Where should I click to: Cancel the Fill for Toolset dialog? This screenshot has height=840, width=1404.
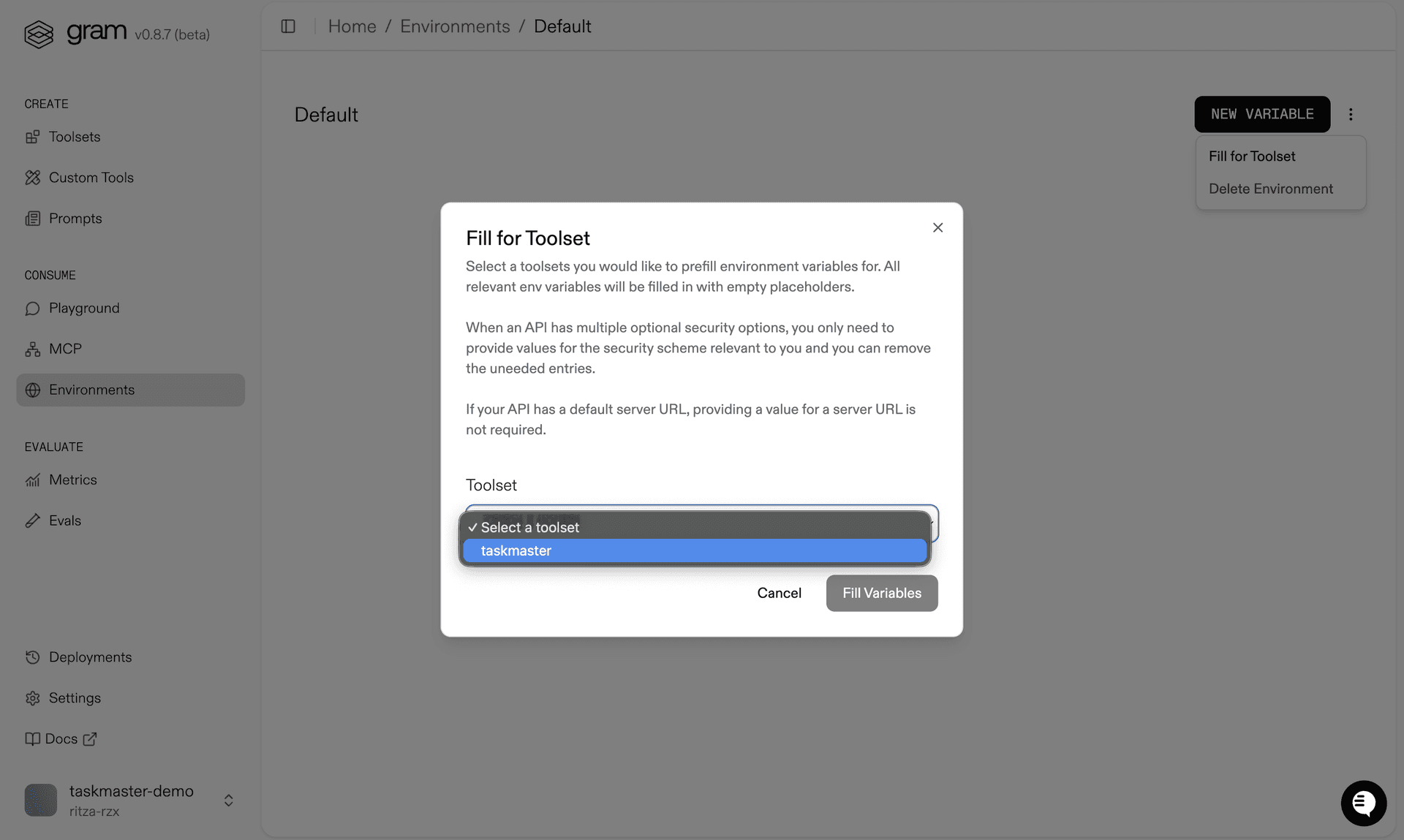780,593
